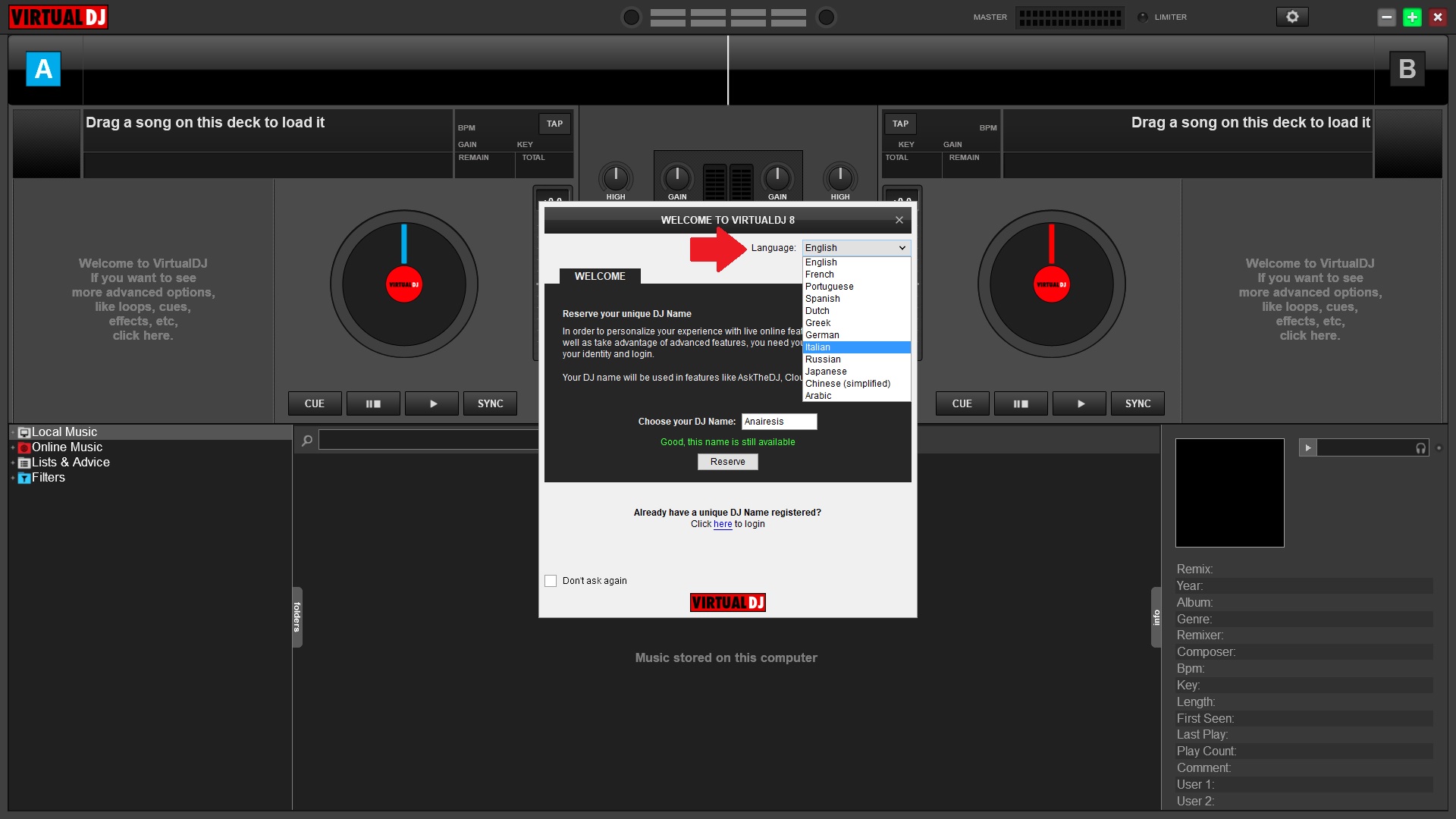Close the Welcome to VirtualDJ 8 dialog

click(899, 220)
